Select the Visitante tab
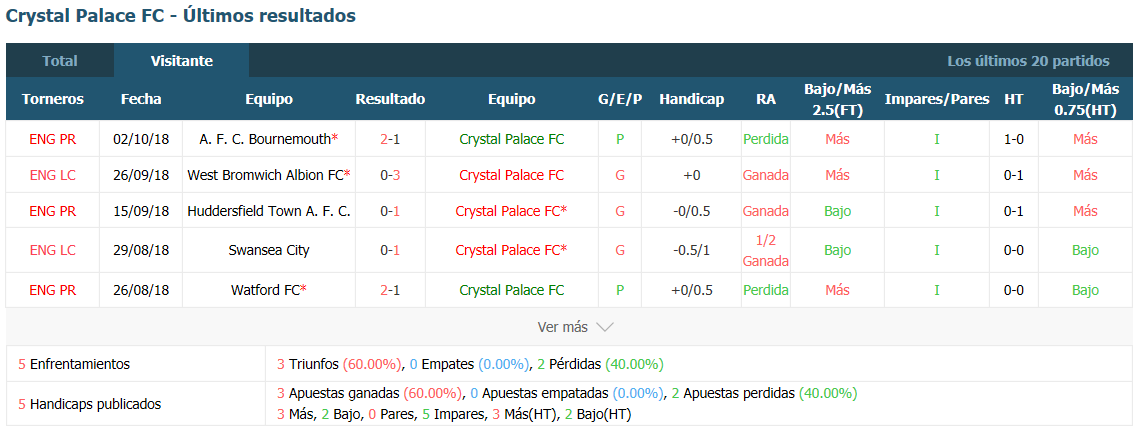 click(x=182, y=61)
